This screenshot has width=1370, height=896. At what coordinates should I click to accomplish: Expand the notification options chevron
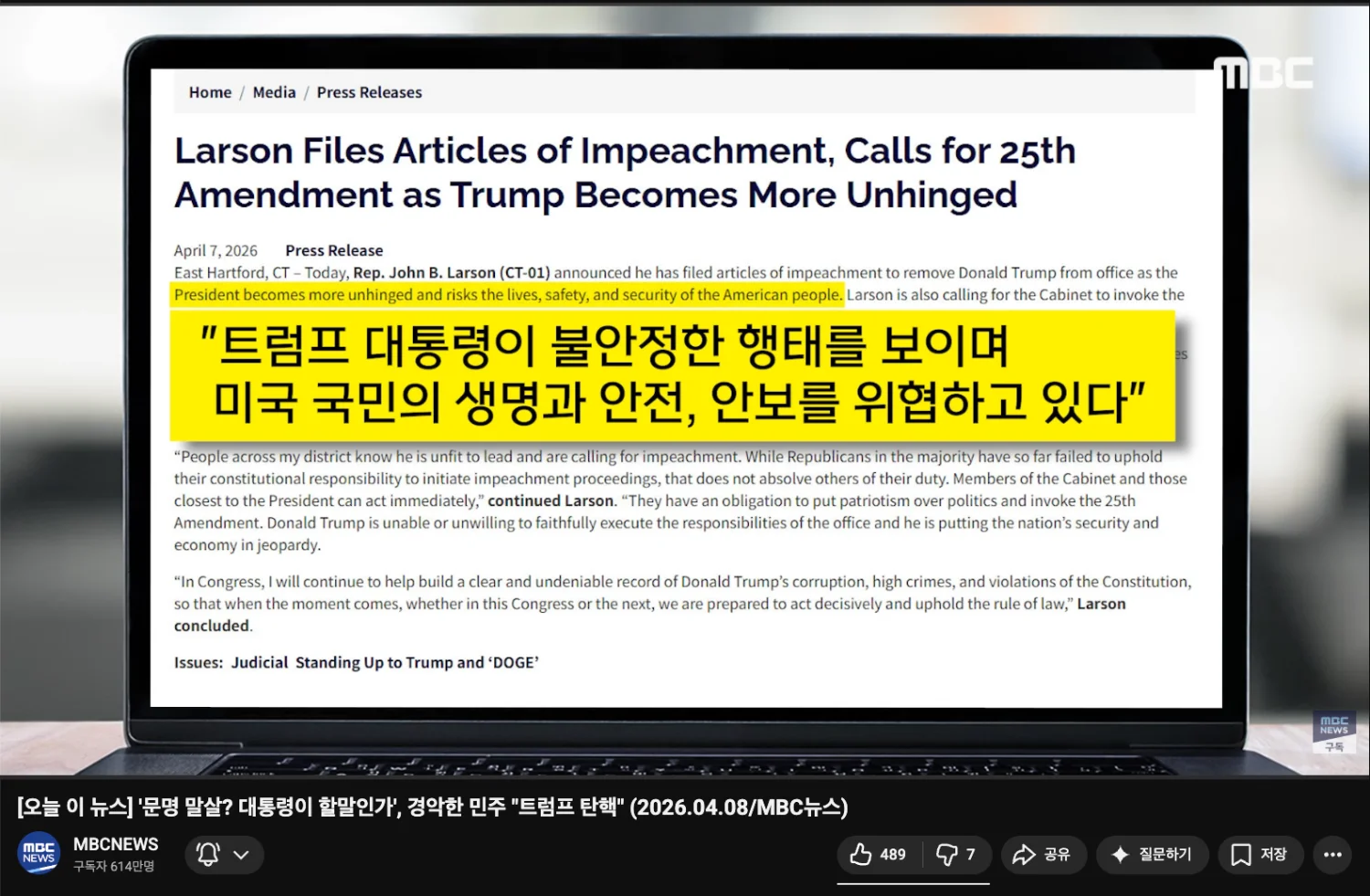(241, 855)
